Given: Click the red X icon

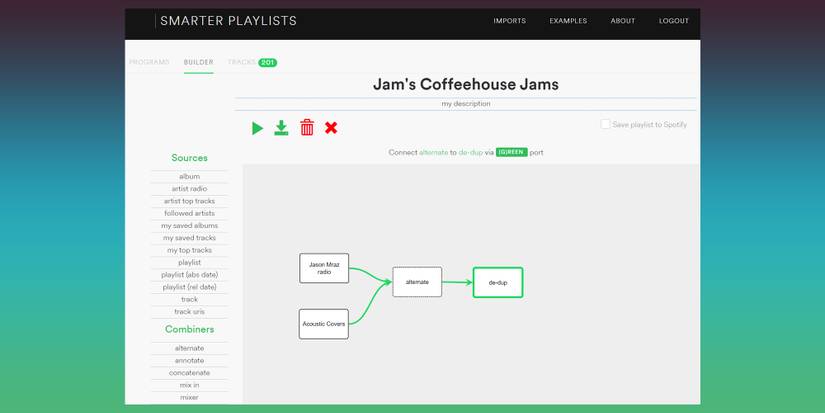Looking at the screenshot, I should click(x=331, y=127).
